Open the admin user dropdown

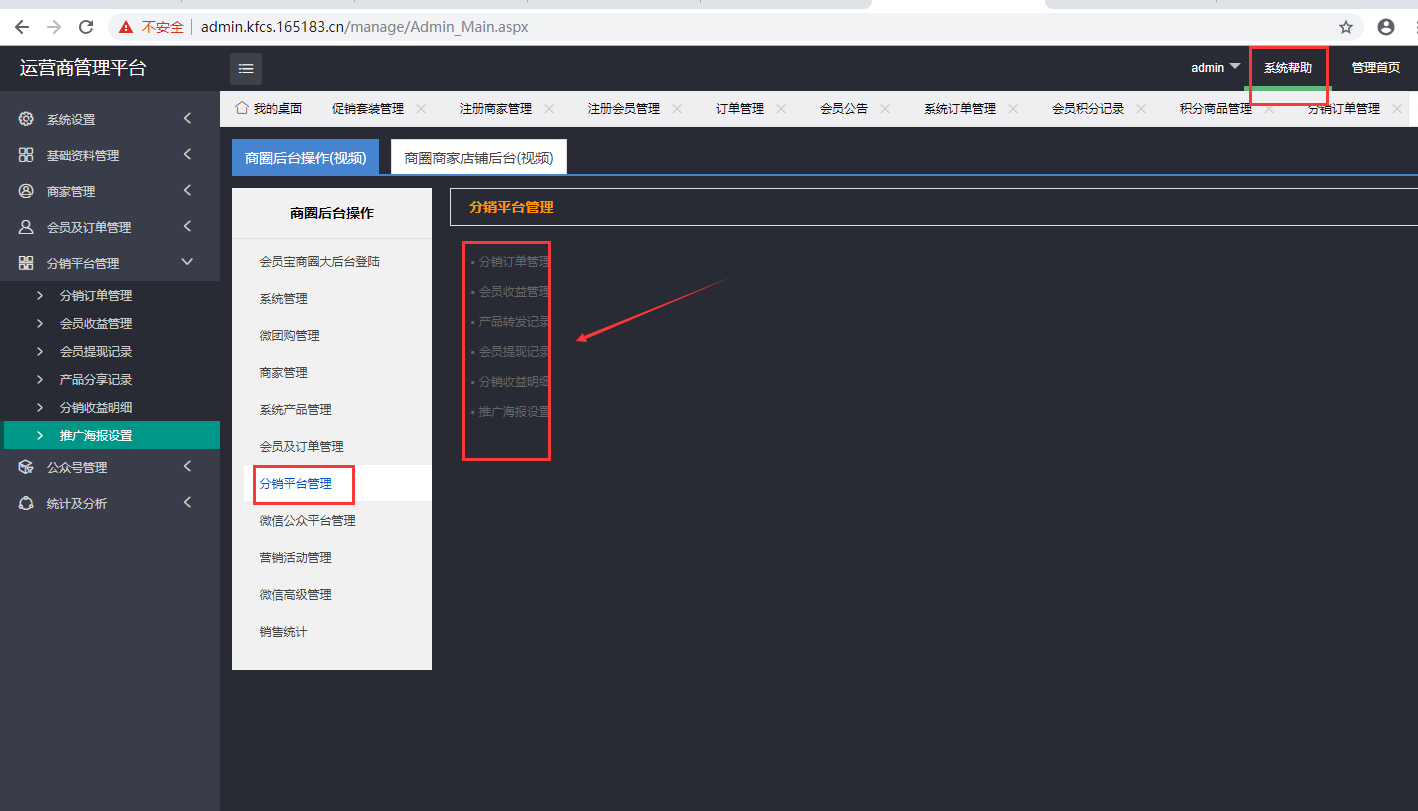(1215, 68)
